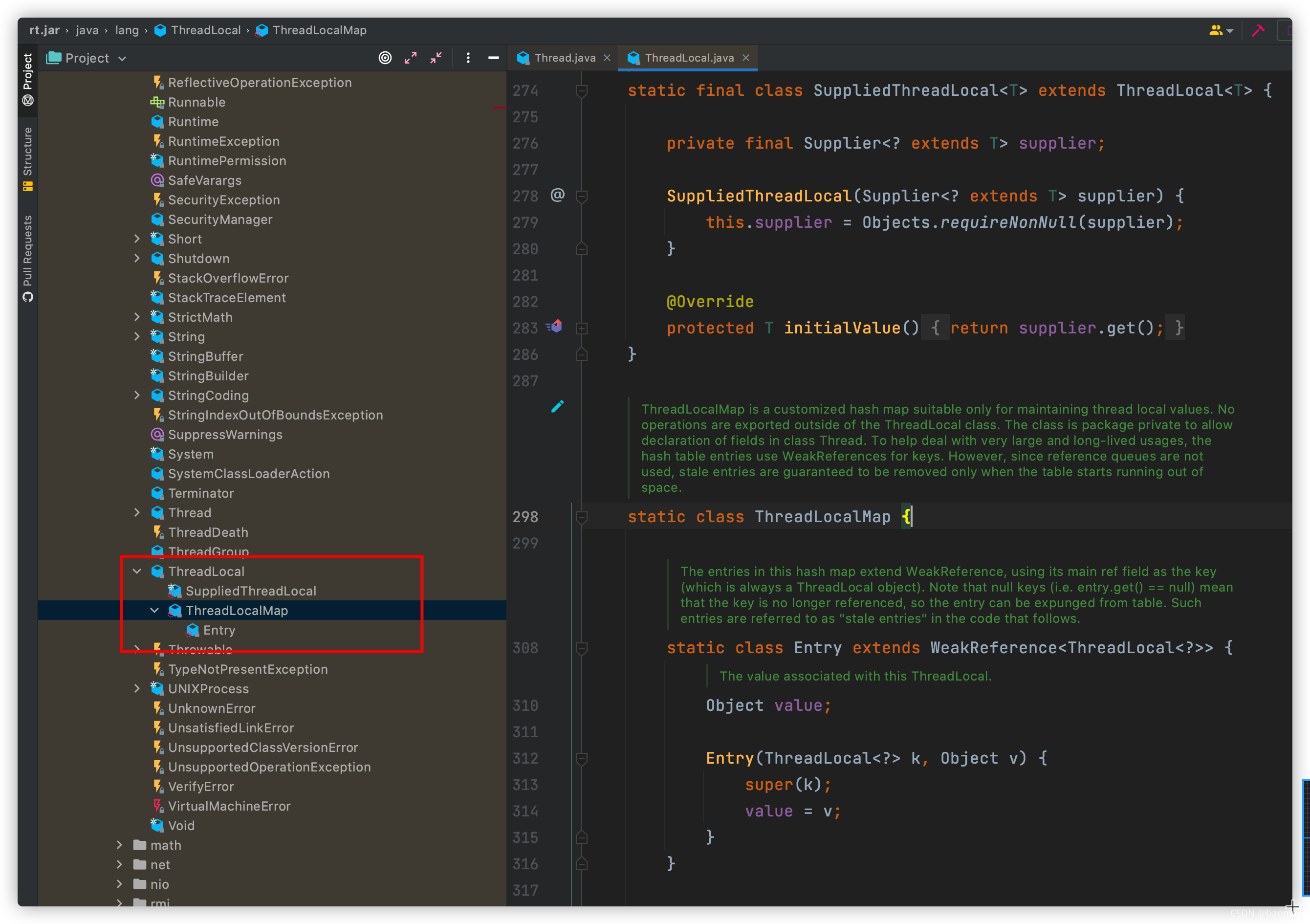Click the nio folder icon
Screen dimensions: 1310x924
pyautogui.click(x=140, y=883)
